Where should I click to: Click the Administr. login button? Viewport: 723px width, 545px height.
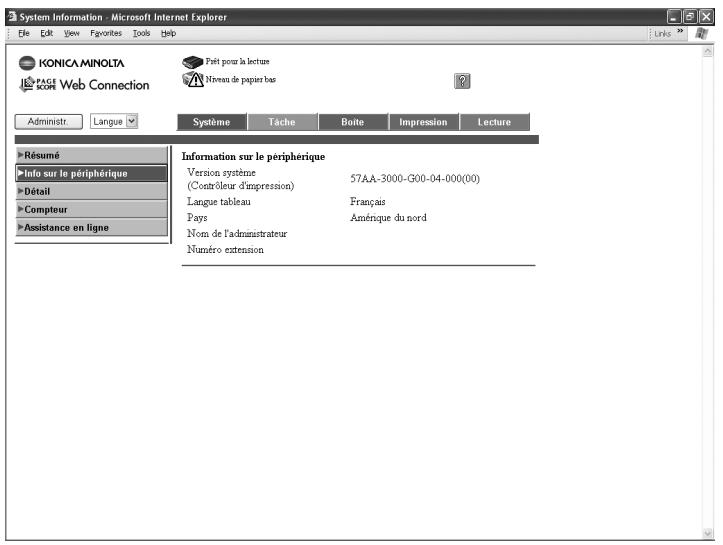click(x=48, y=122)
